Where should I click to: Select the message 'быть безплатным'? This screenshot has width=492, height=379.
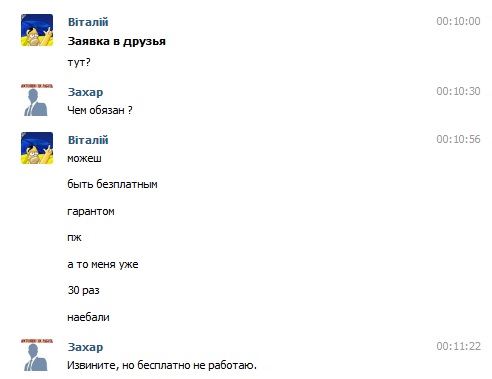(x=112, y=184)
